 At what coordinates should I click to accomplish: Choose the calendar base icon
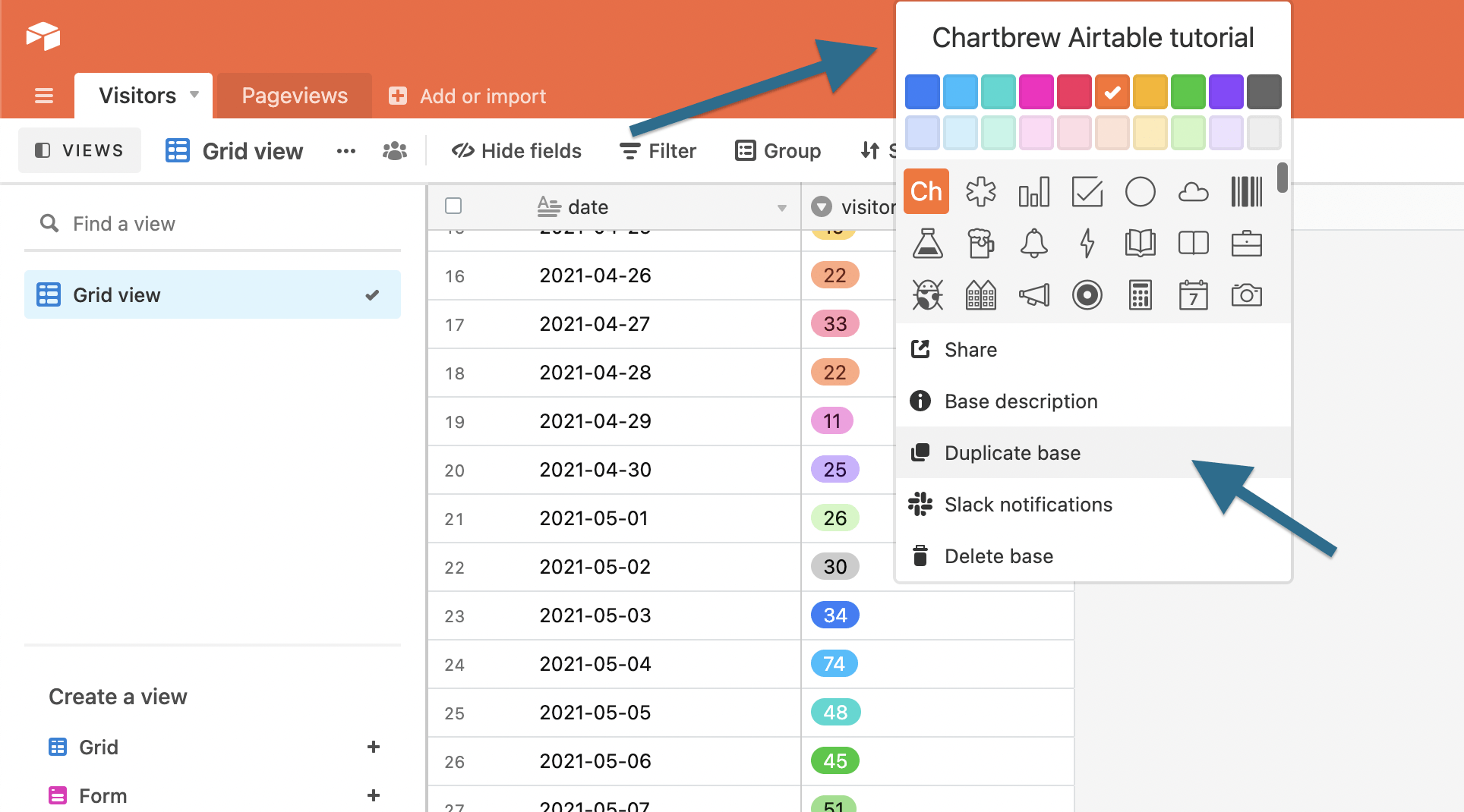(1194, 295)
